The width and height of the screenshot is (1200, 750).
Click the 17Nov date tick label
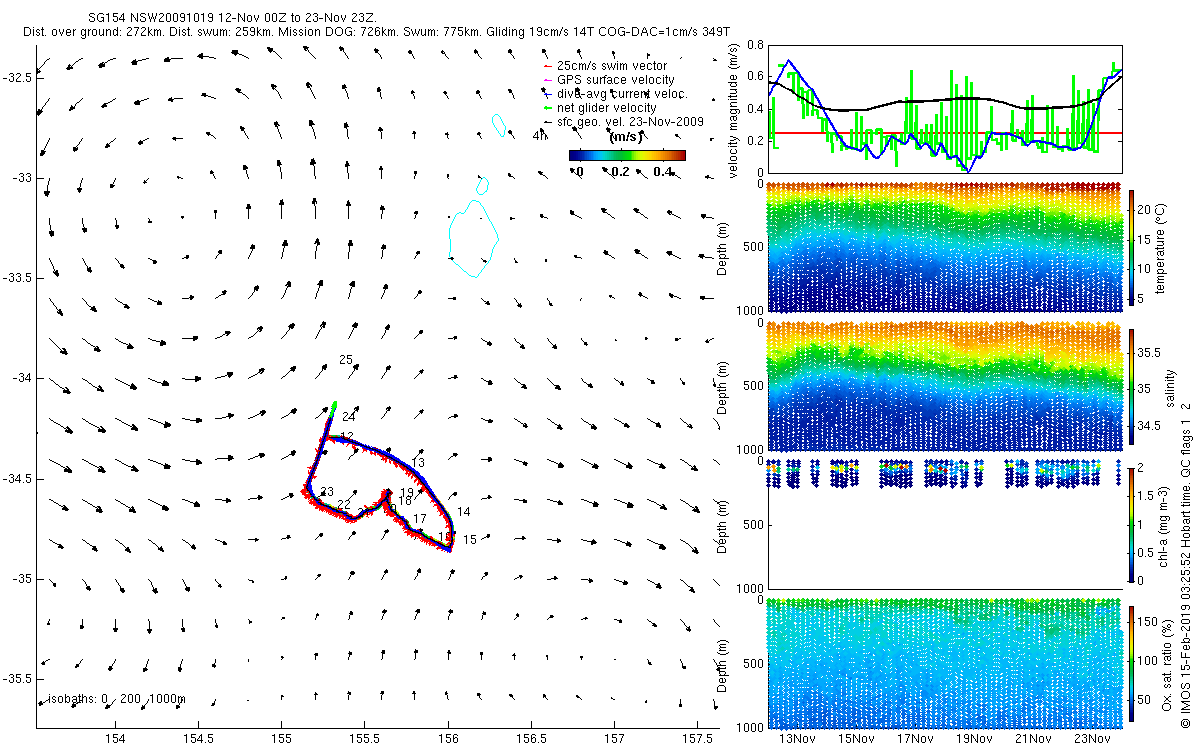click(916, 738)
